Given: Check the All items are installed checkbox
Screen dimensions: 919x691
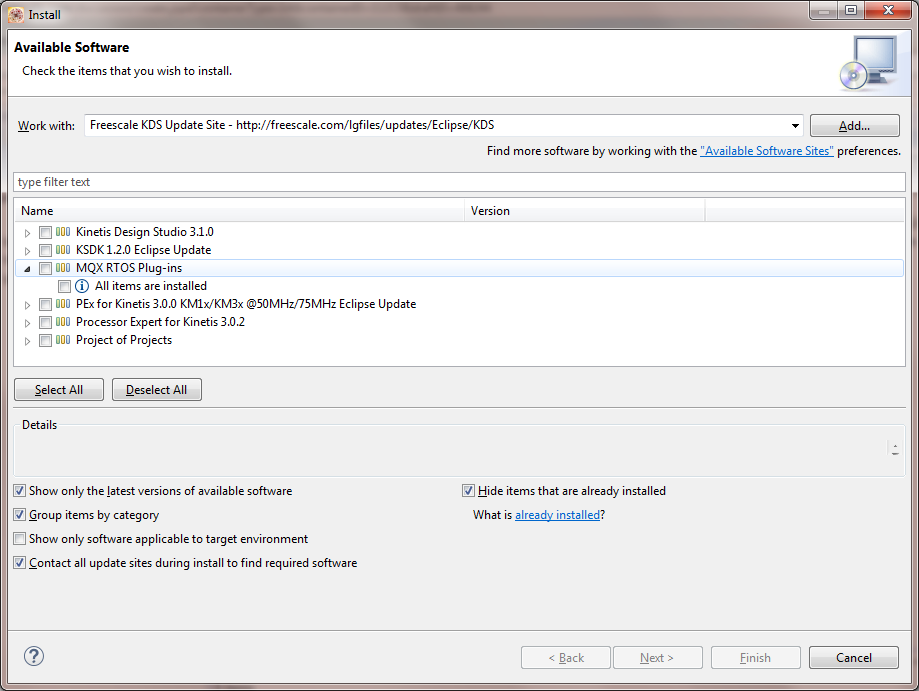Looking at the screenshot, I should pos(64,287).
